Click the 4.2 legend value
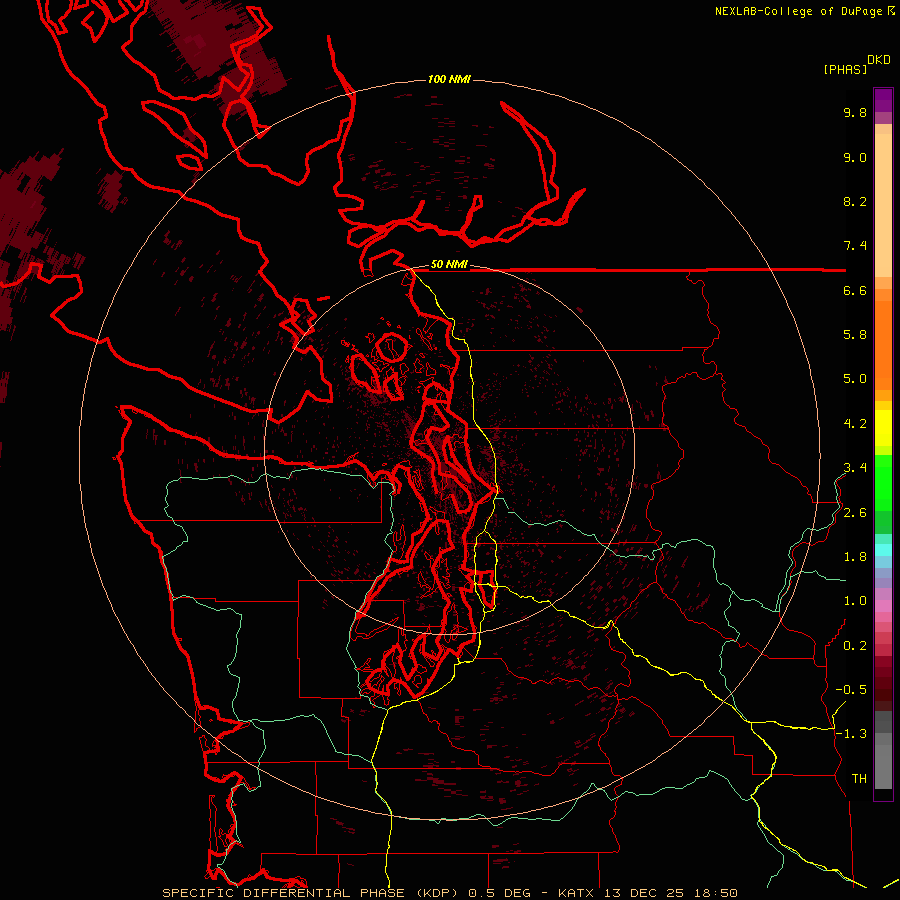900x900 pixels. click(x=855, y=424)
